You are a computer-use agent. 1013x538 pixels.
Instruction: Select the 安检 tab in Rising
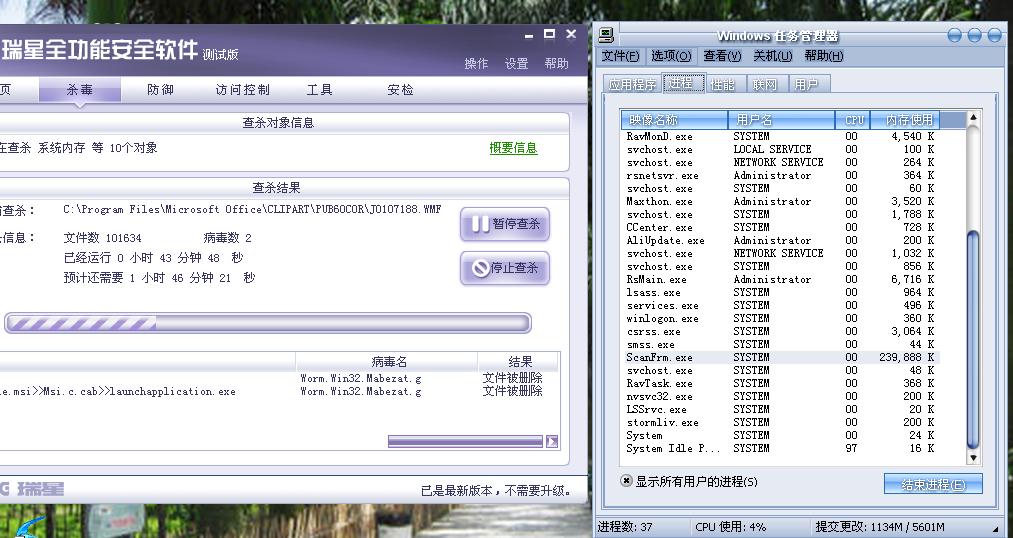coord(401,90)
